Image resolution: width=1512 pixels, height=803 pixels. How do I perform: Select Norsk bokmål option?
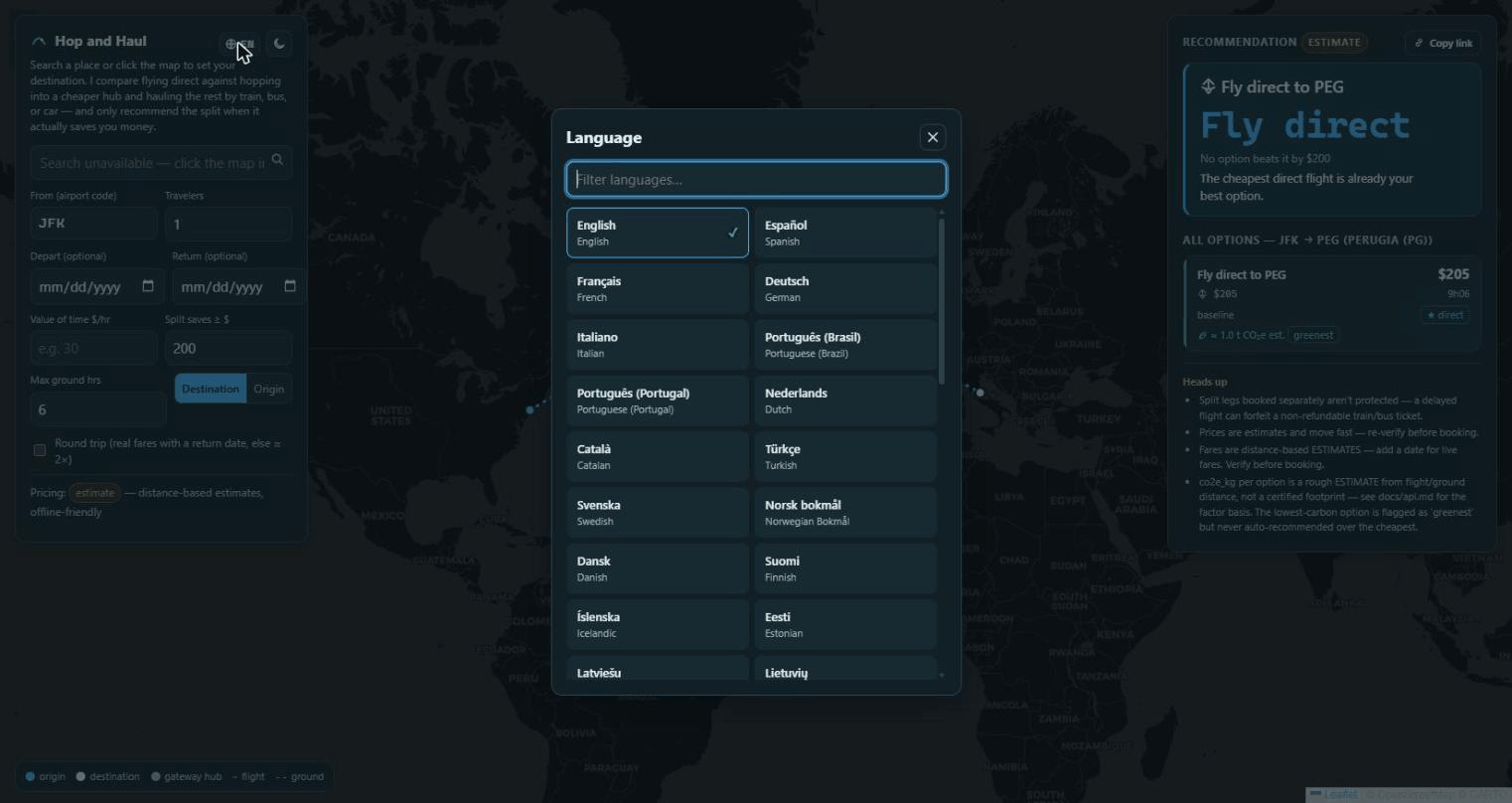click(x=845, y=512)
